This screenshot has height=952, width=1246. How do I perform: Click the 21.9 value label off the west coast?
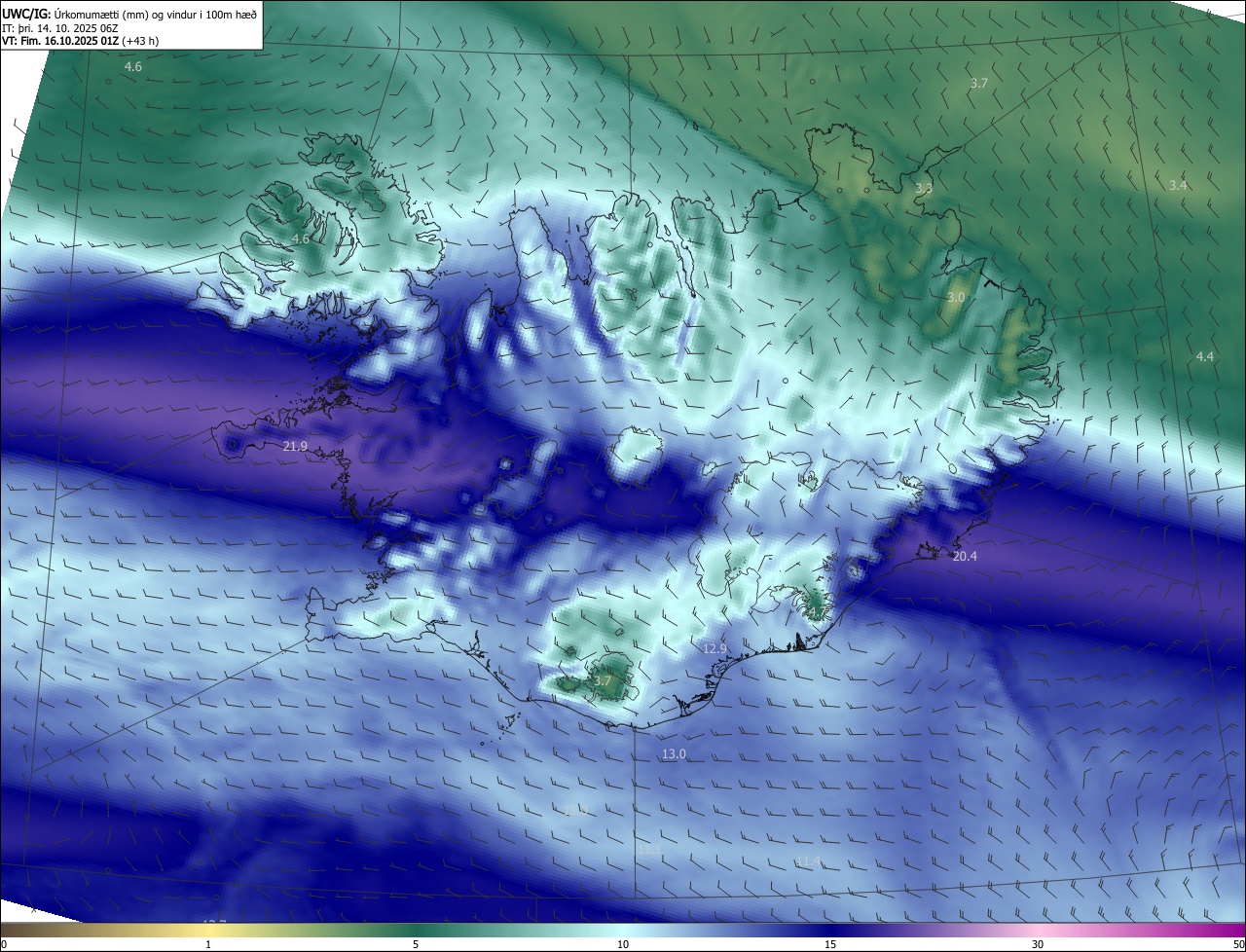point(295,446)
